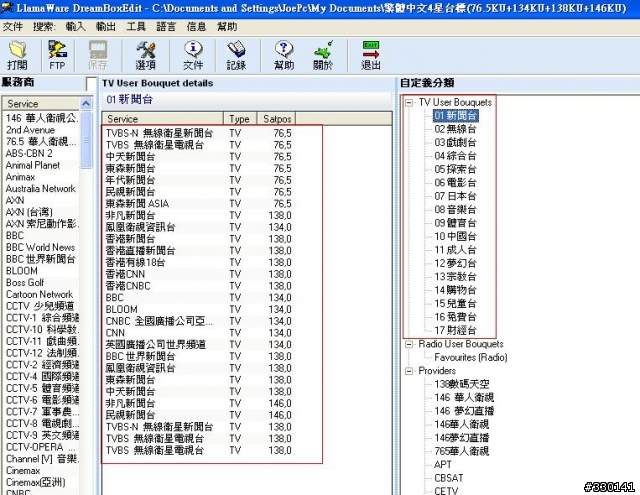Select Cartoon Network in service list

coord(39,294)
